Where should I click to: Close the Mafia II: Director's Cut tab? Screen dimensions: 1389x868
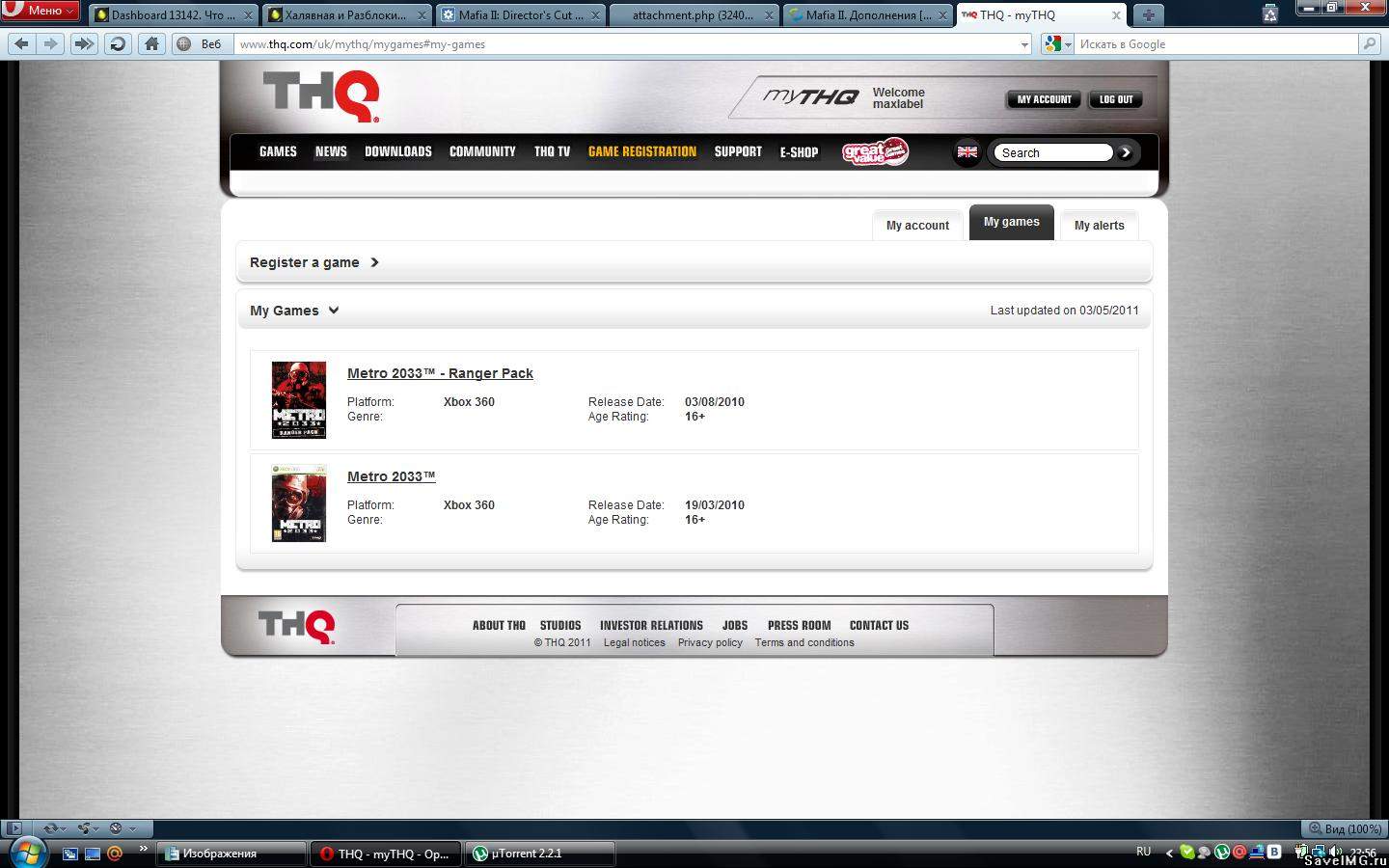(595, 15)
